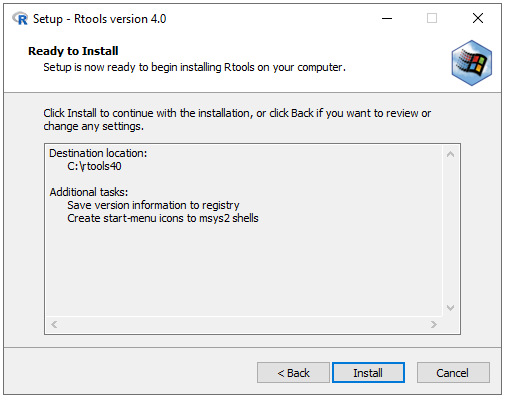Click the R logo icon in title bar

(20, 19)
